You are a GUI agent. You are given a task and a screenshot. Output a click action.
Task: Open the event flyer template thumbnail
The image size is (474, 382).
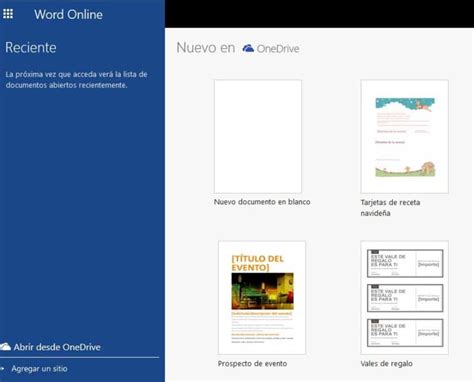[262, 298]
